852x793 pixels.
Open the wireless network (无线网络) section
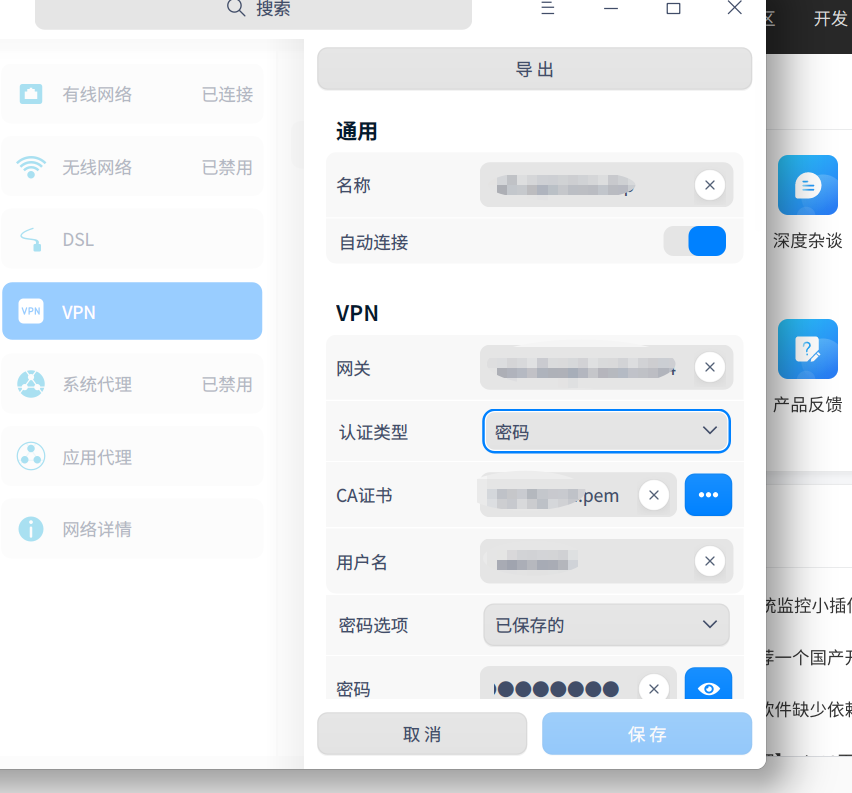point(132,167)
